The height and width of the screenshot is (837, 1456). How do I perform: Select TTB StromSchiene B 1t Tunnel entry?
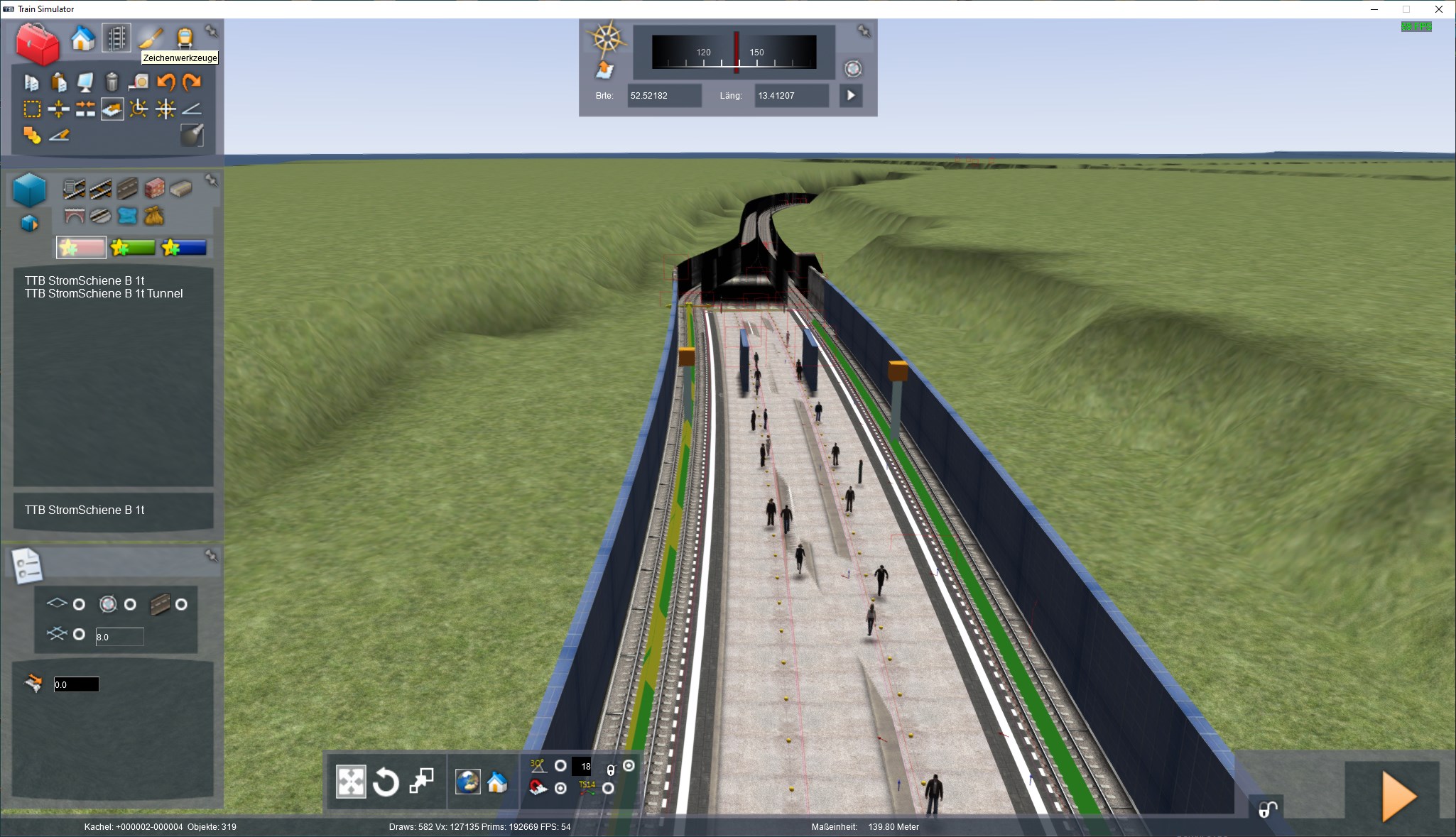104,293
